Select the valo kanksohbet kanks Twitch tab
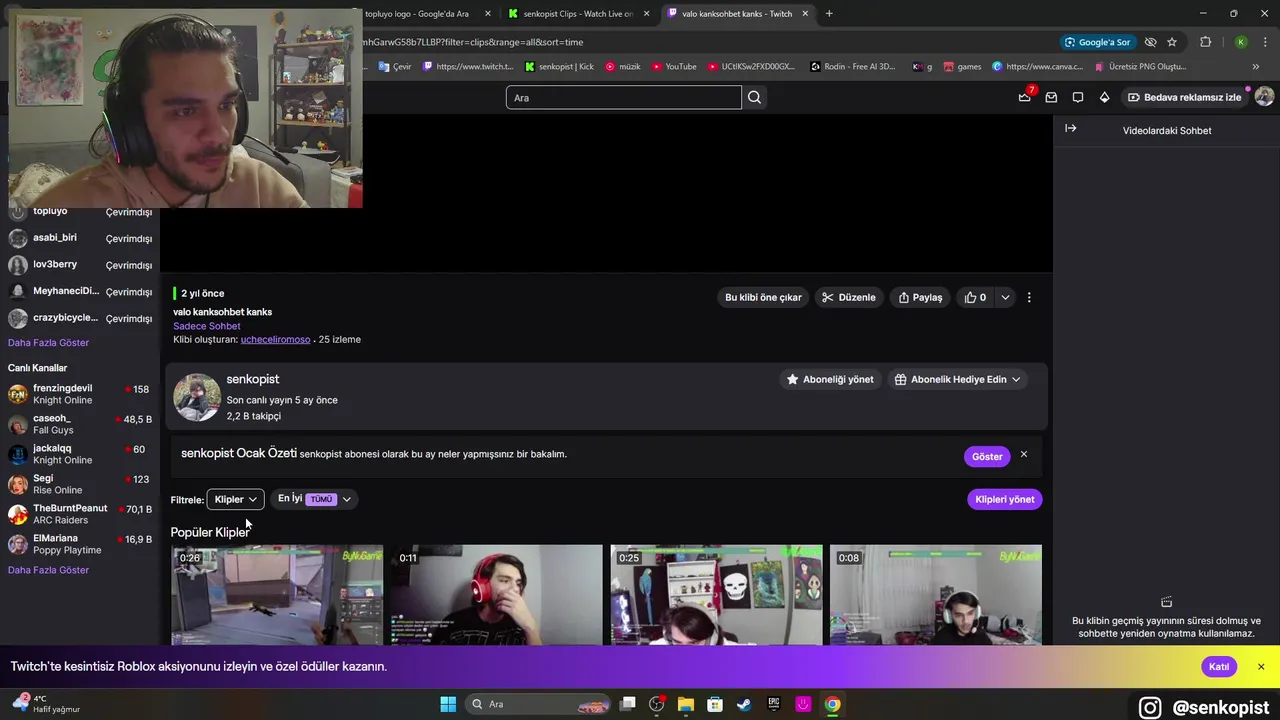 tap(738, 14)
